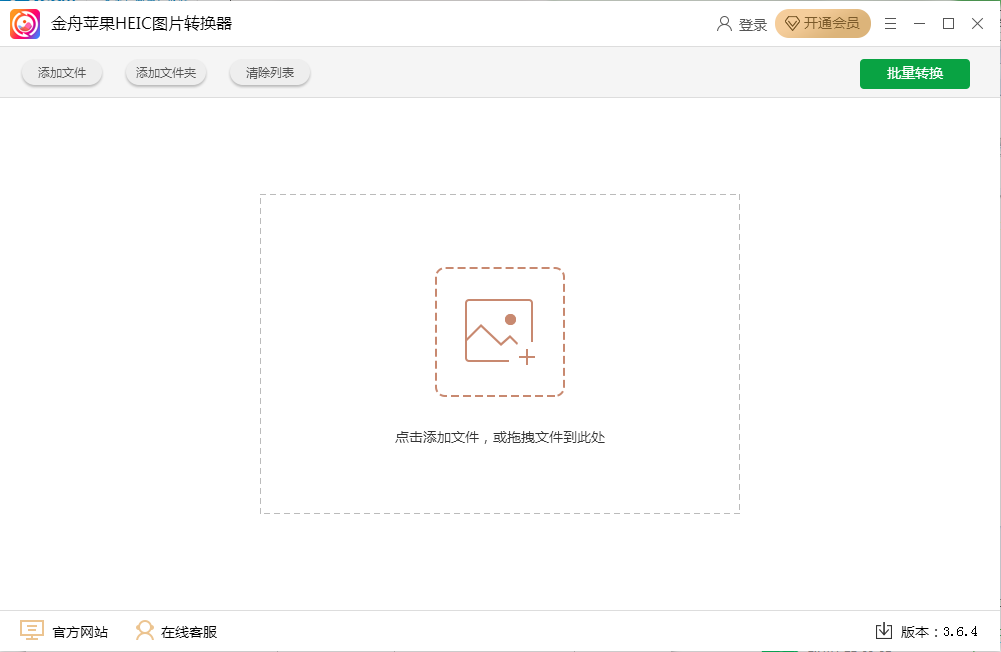Click the 金舟苹果HEIC图片转换器 title text
Screen dimensions: 1001x652
tap(142, 24)
